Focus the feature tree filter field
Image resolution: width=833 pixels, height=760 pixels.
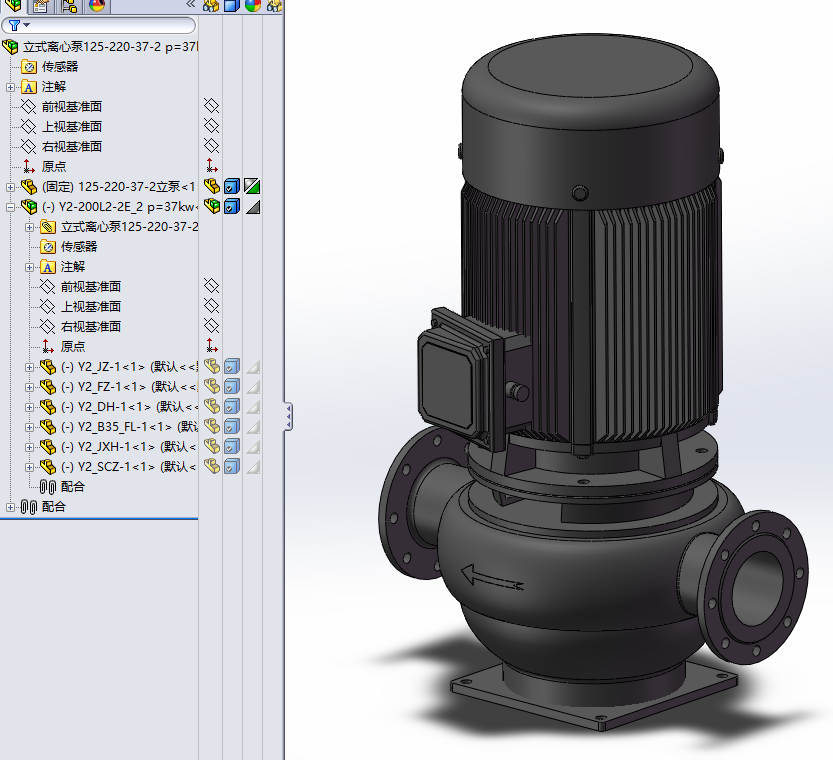[99, 25]
